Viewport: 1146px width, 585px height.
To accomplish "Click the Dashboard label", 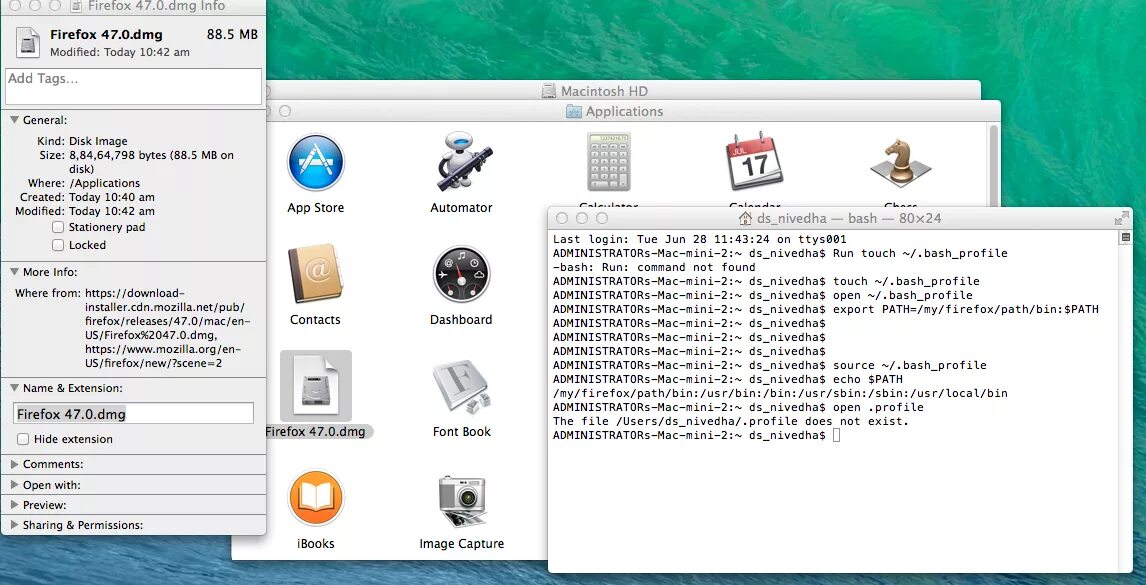I will 461,320.
